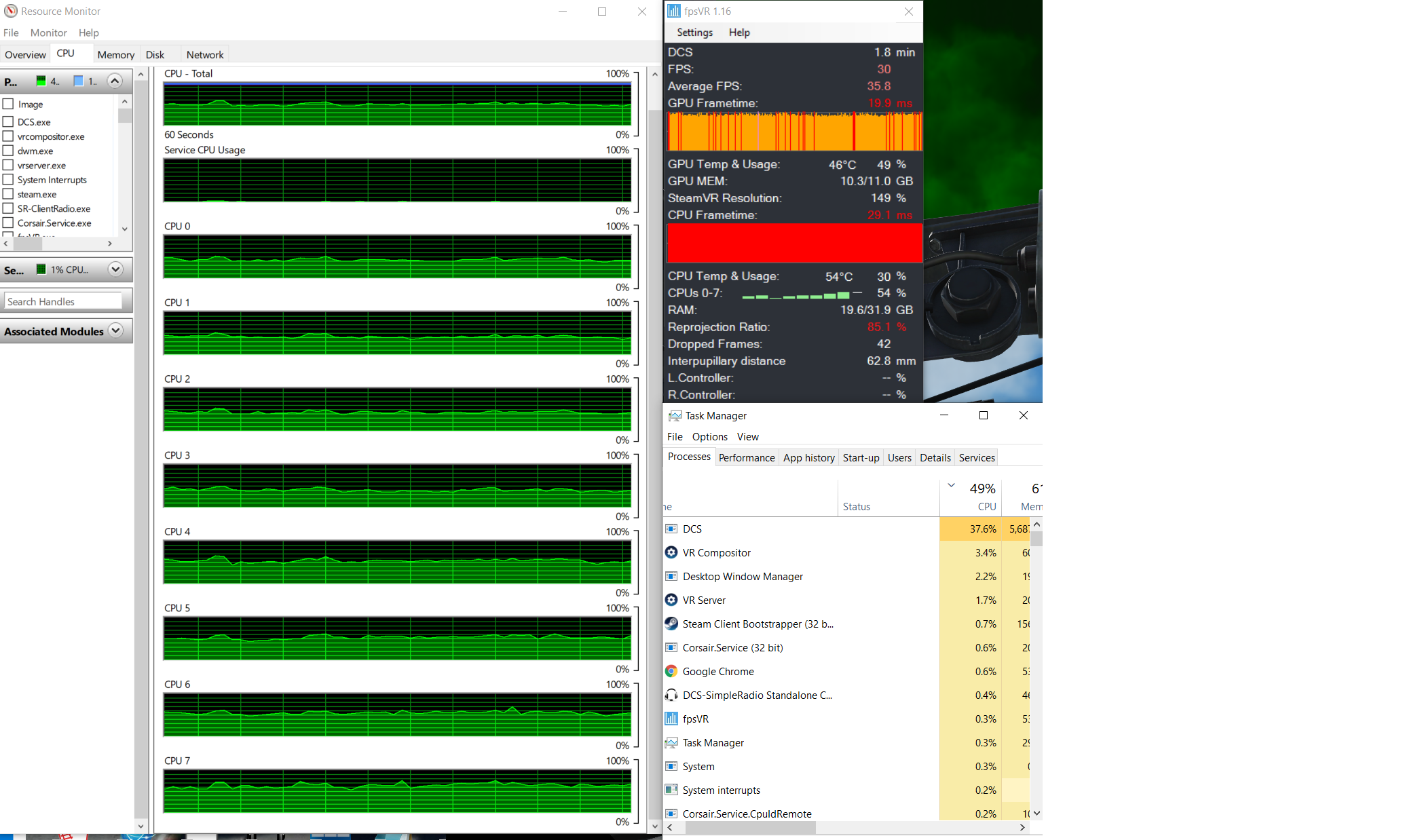The image size is (1401, 840).
Task: Click the Search Handles input field
Action: pyautogui.click(x=64, y=301)
